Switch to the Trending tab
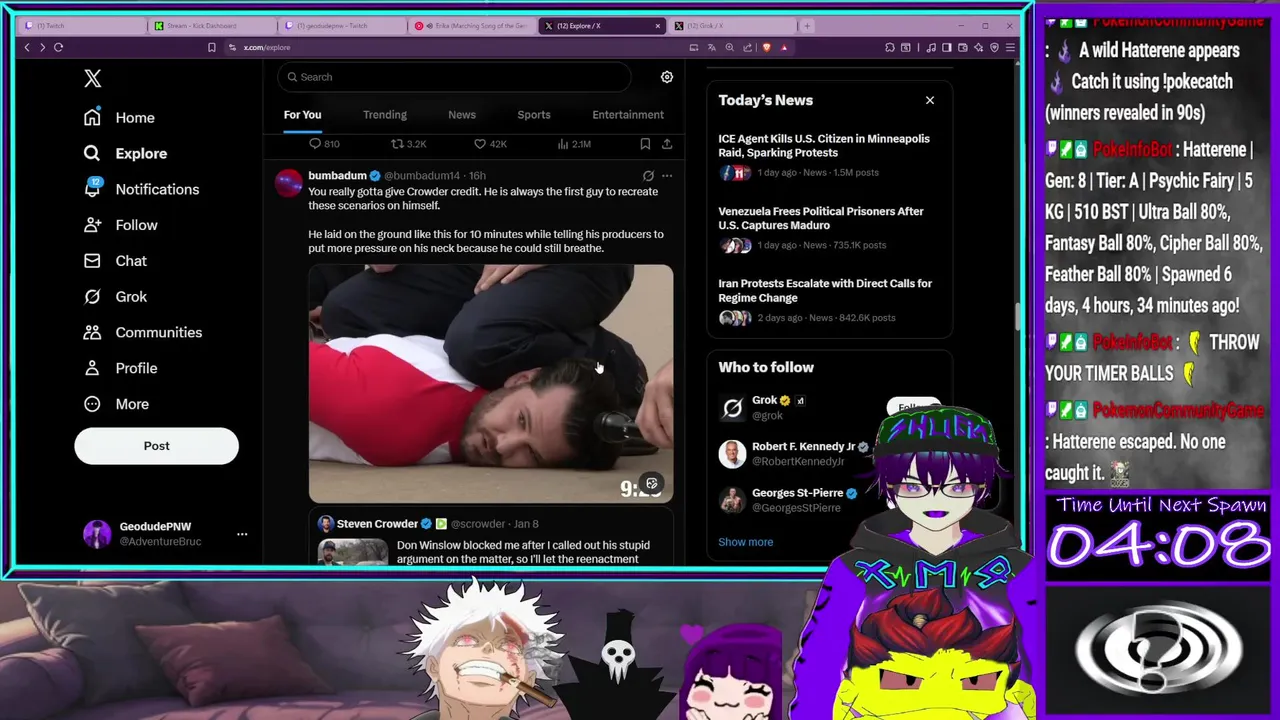 tap(385, 115)
